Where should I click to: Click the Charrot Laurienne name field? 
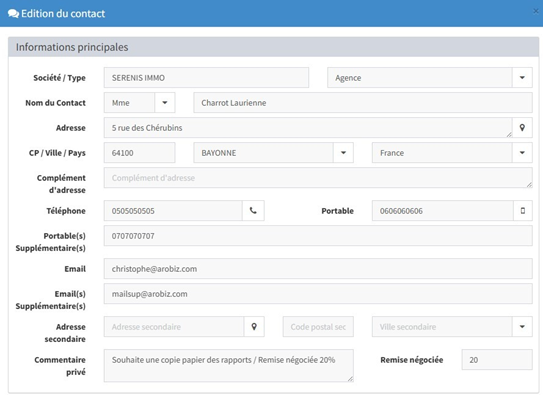(x=363, y=102)
